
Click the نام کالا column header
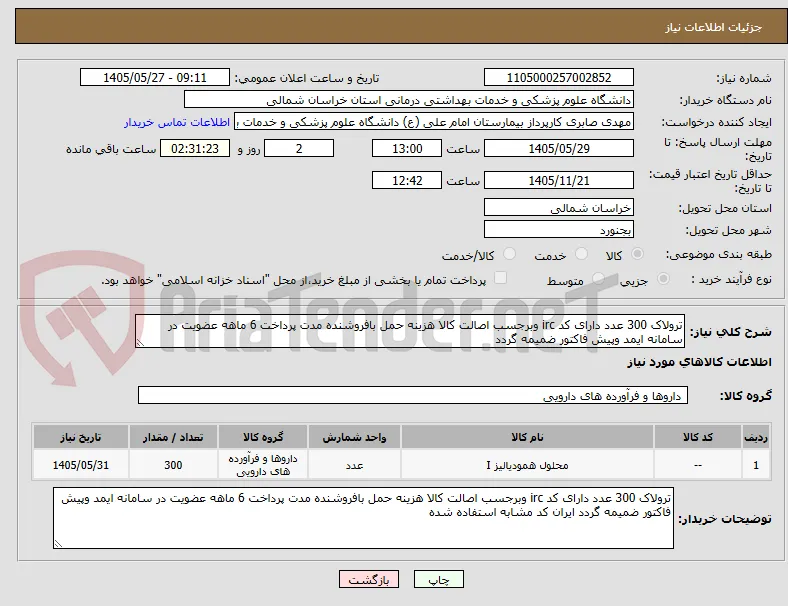pos(527,437)
